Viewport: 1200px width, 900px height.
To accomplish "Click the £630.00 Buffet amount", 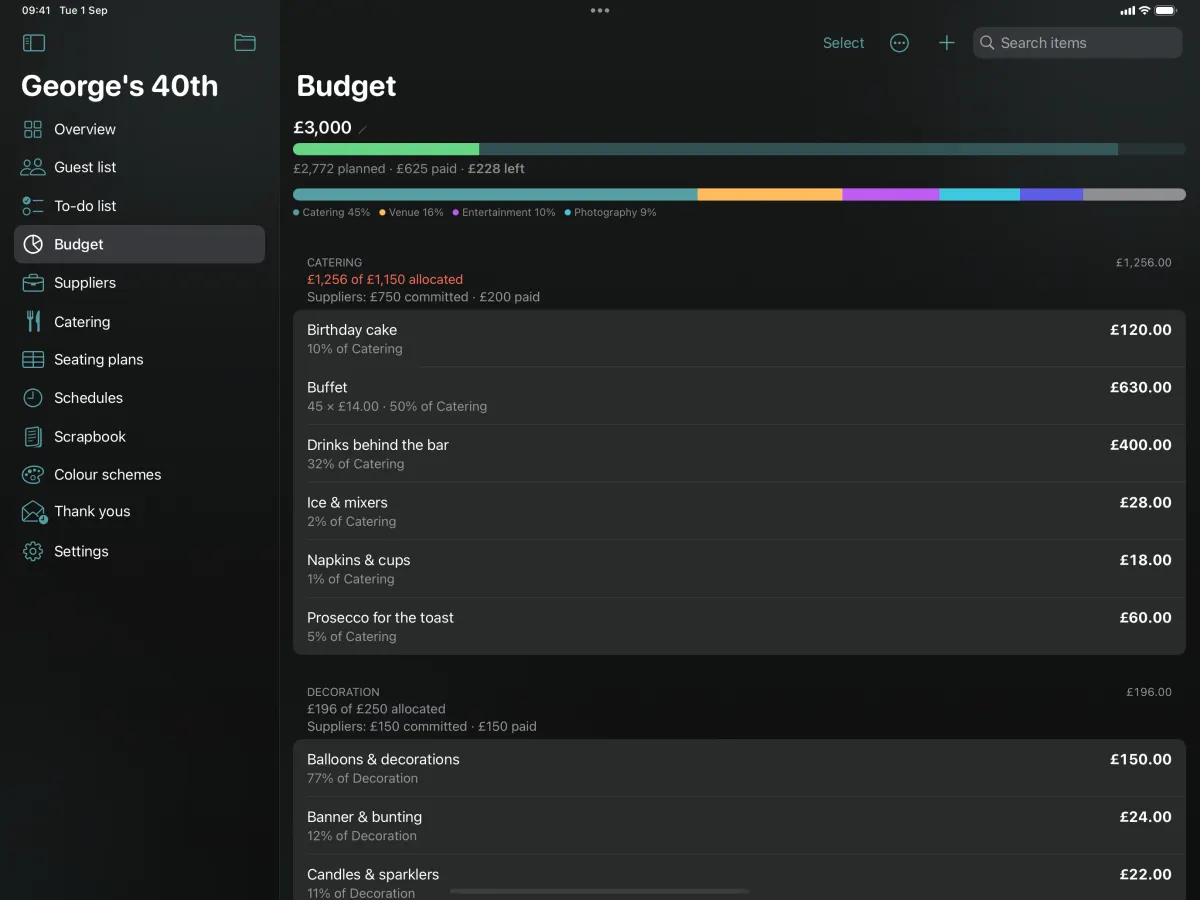I will 1141,387.
